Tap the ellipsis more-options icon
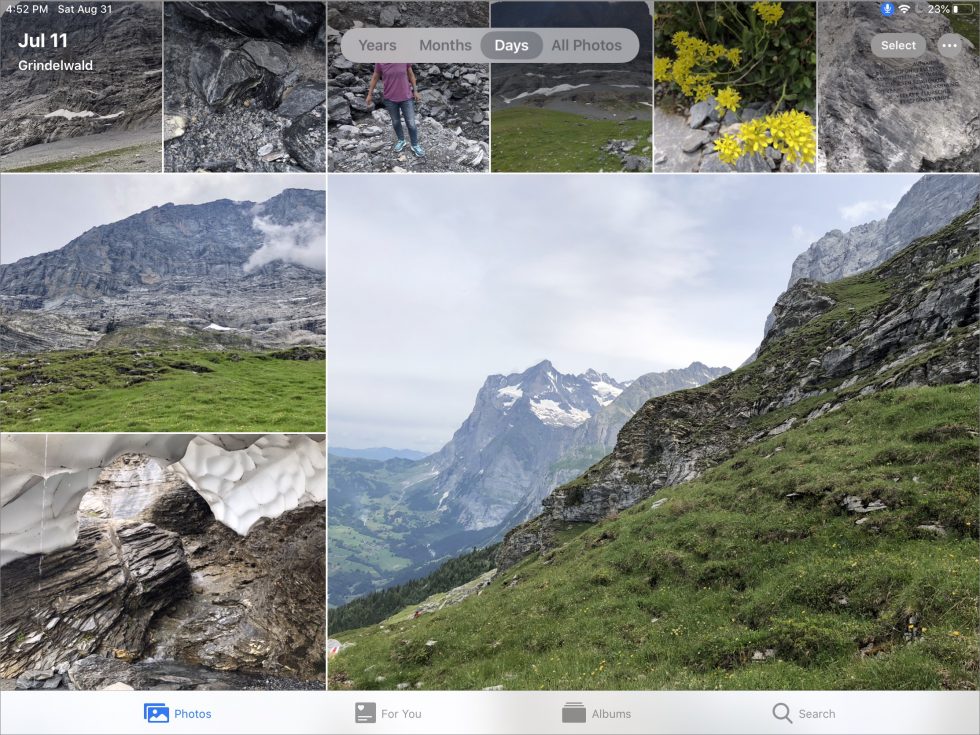 pyautogui.click(x=949, y=45)
